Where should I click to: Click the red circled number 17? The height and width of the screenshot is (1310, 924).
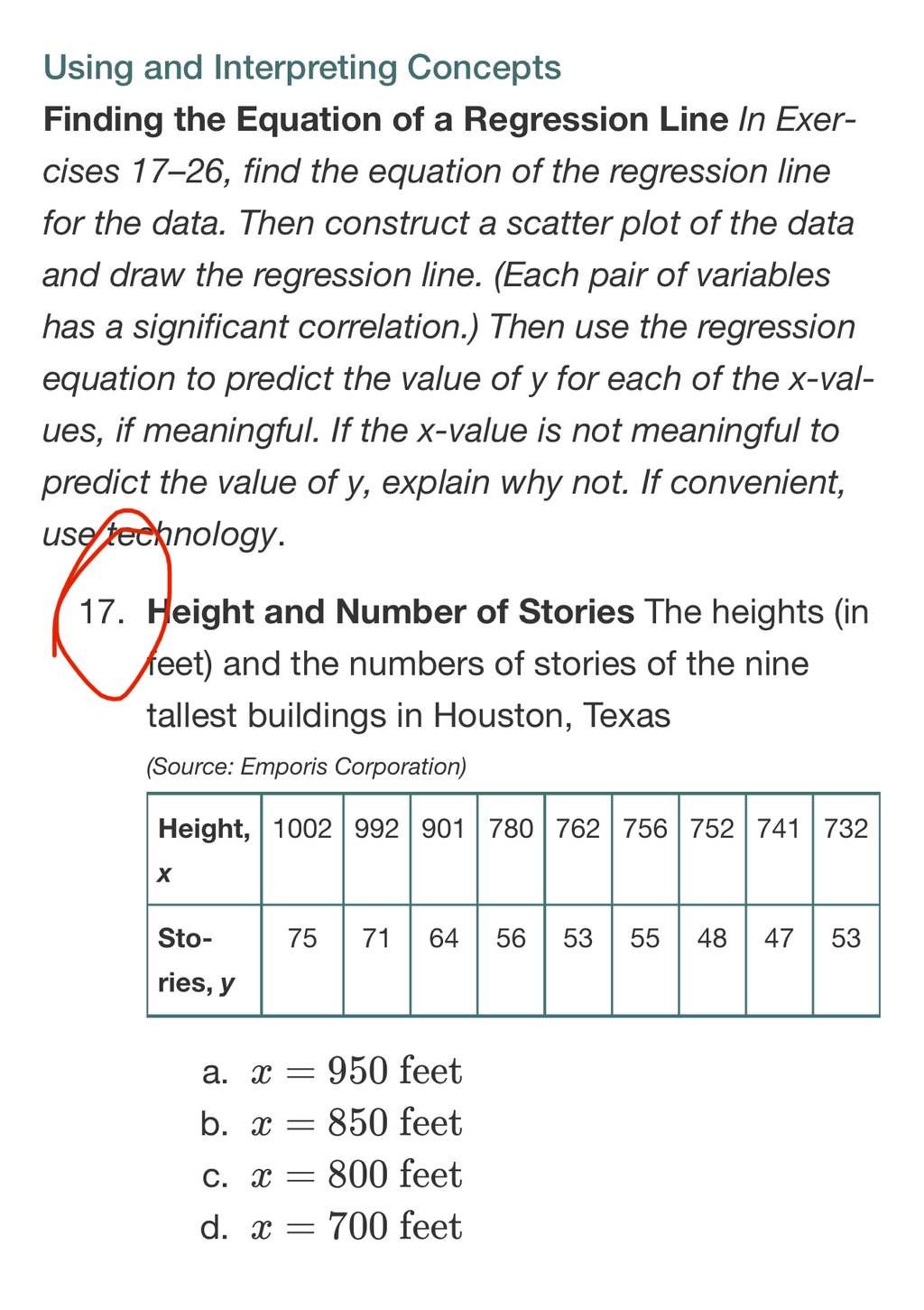pos(101,612)
